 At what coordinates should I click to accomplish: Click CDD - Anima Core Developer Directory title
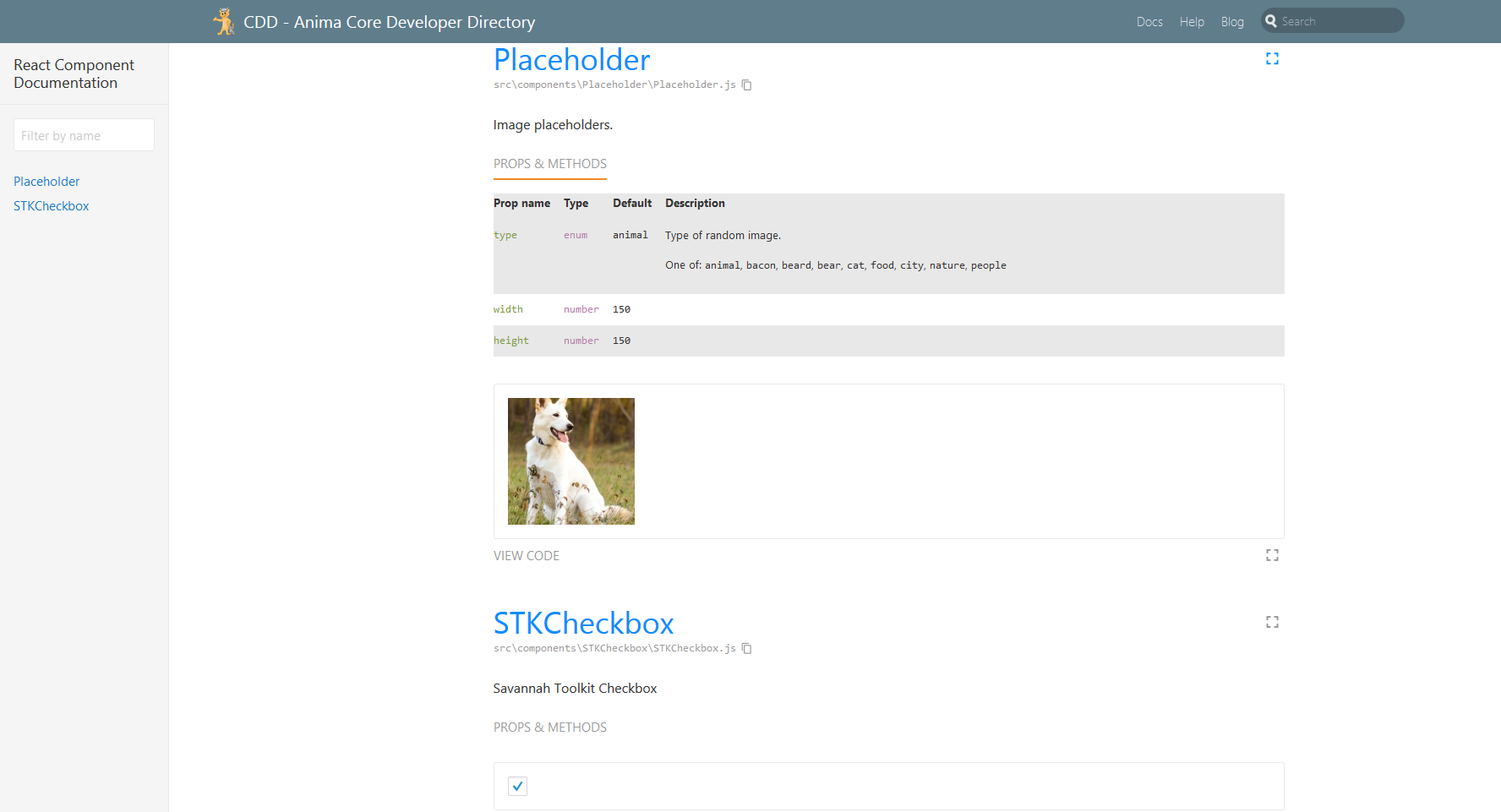390,22
